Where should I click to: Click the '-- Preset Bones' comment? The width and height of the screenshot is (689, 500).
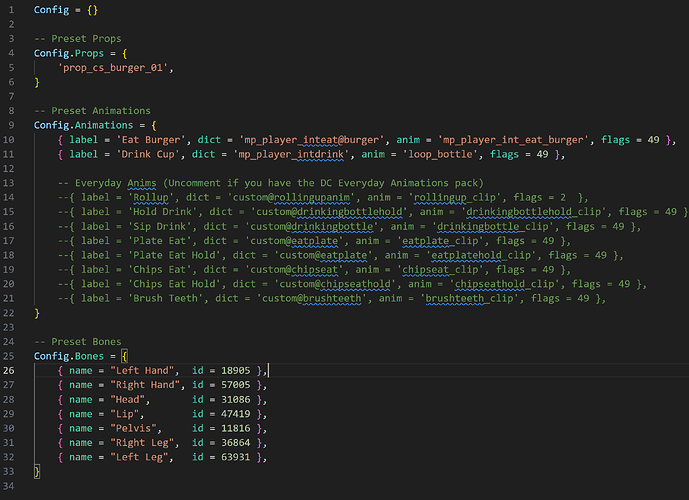(78, 341)
